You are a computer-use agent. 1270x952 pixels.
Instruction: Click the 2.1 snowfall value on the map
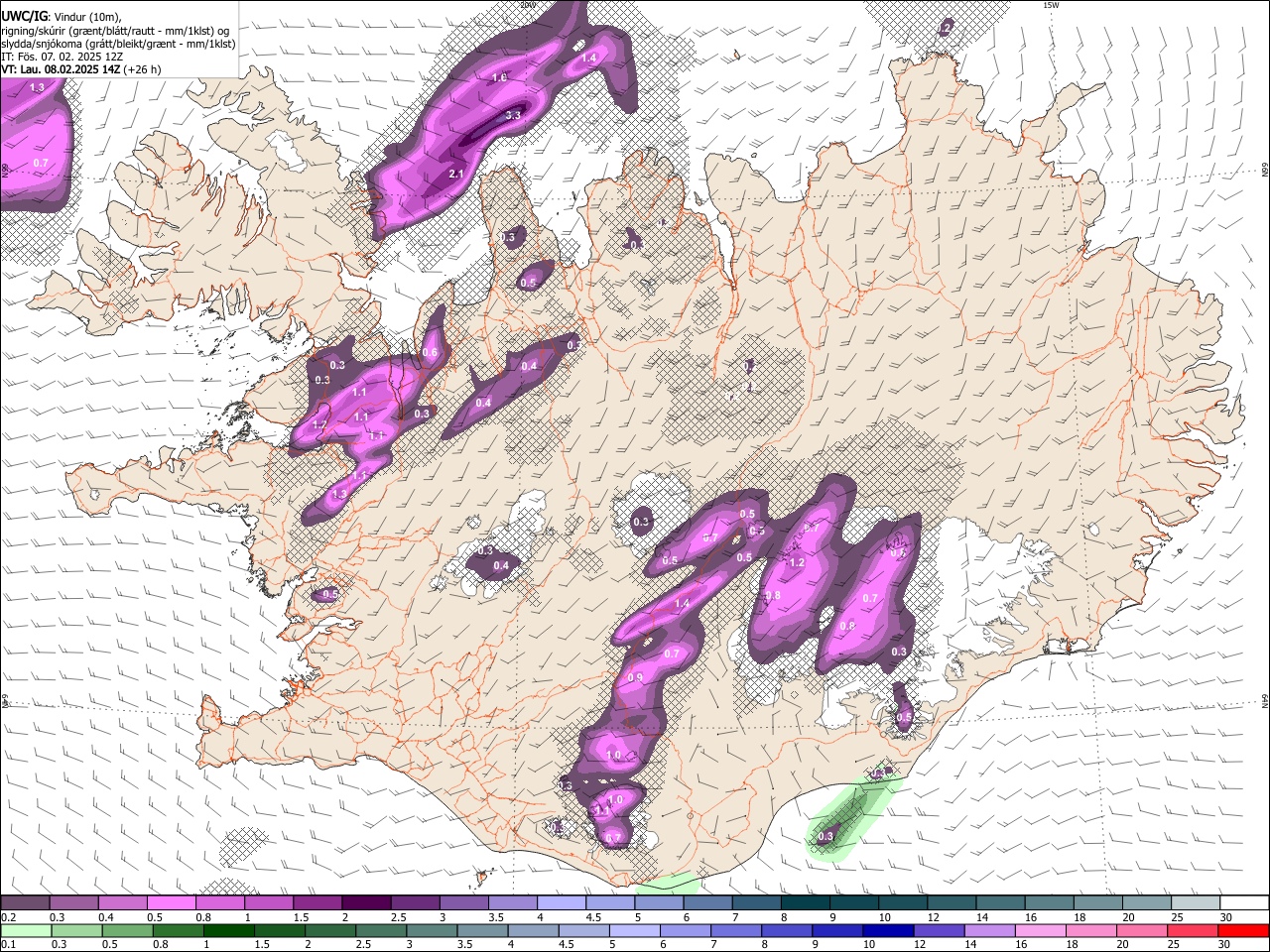456,174
